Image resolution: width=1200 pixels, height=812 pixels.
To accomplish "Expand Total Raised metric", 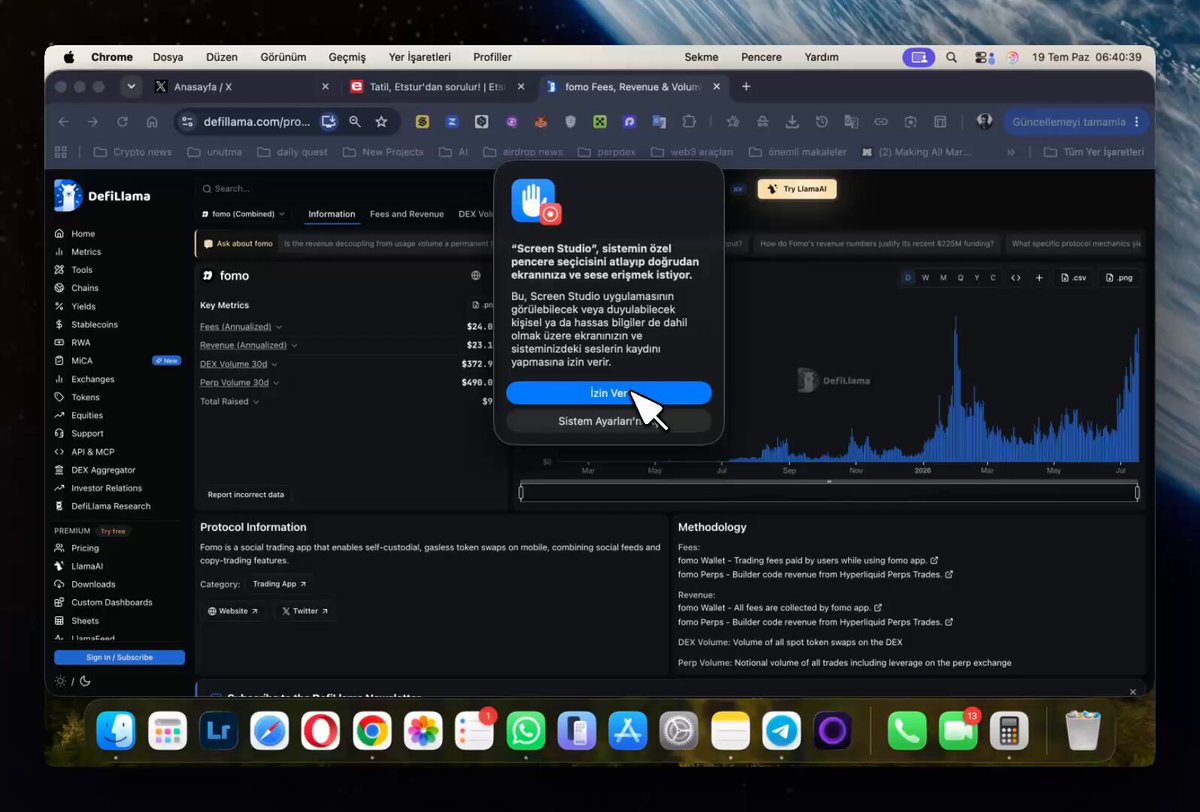I will (x=230, y=401).
